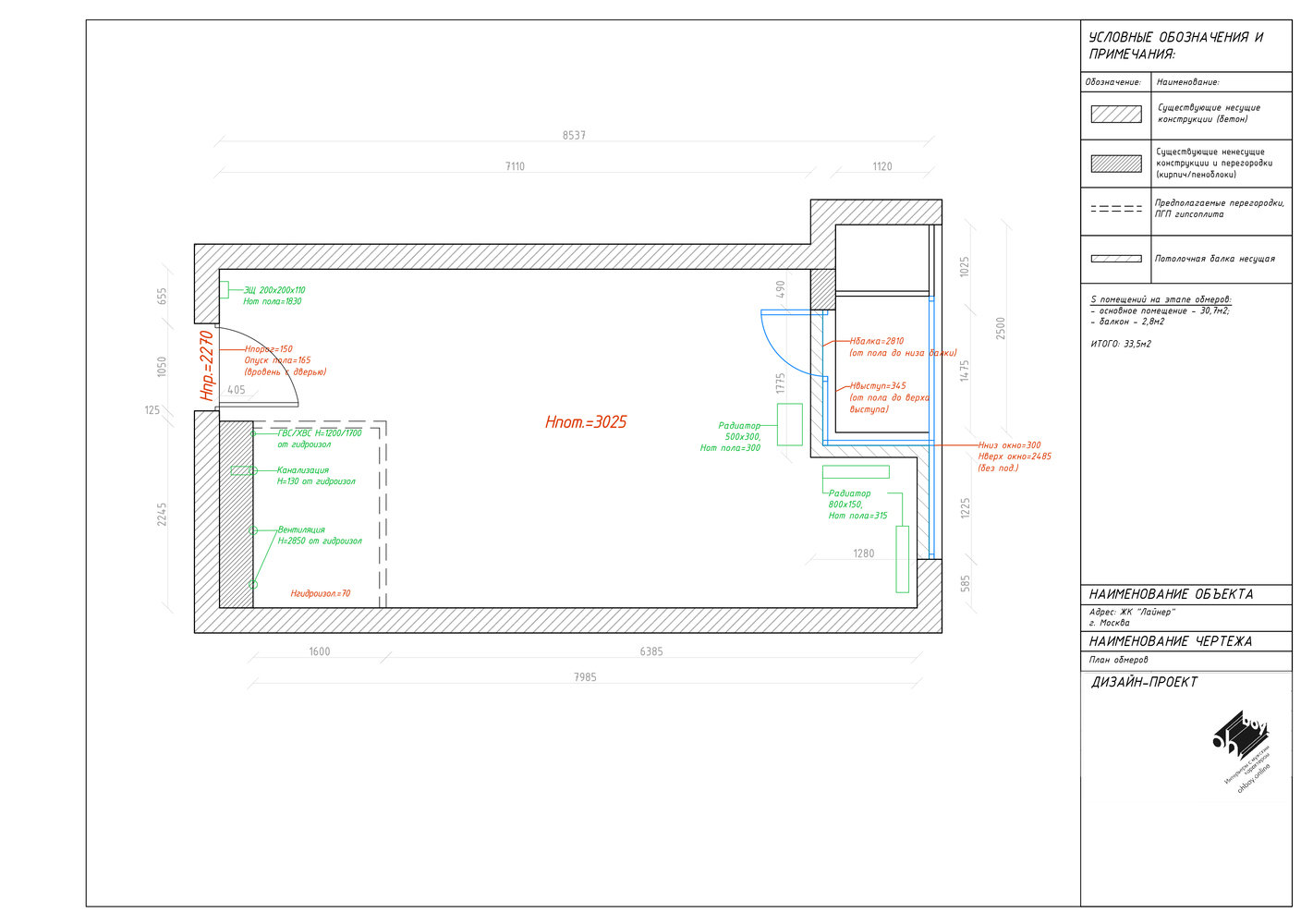Click the ceiling beam legend symbol
Viewport: 1313px width, 924px height.
point(1115,259)
